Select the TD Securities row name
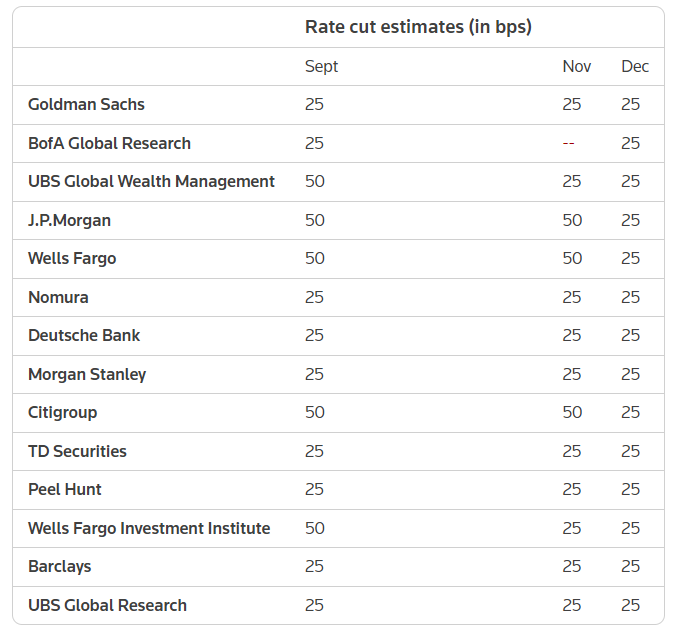This screenshot has height=630, width=676. click(77, 451)
